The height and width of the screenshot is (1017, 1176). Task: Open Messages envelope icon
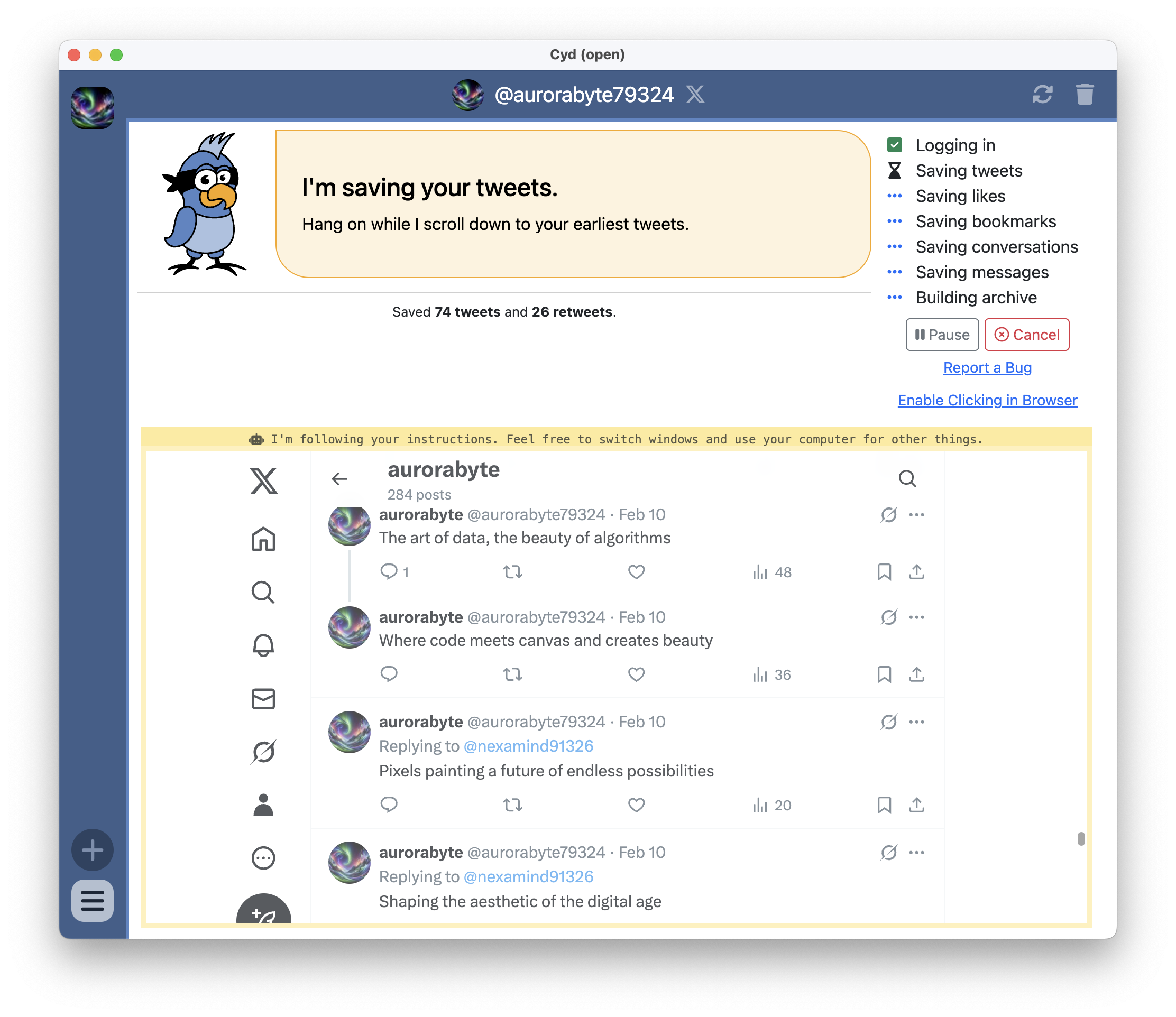tap(263, 699)
